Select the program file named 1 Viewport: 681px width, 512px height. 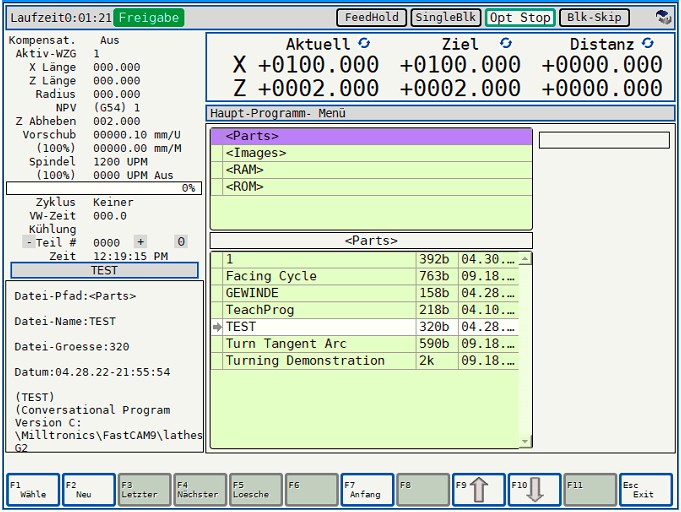[365, 259]
